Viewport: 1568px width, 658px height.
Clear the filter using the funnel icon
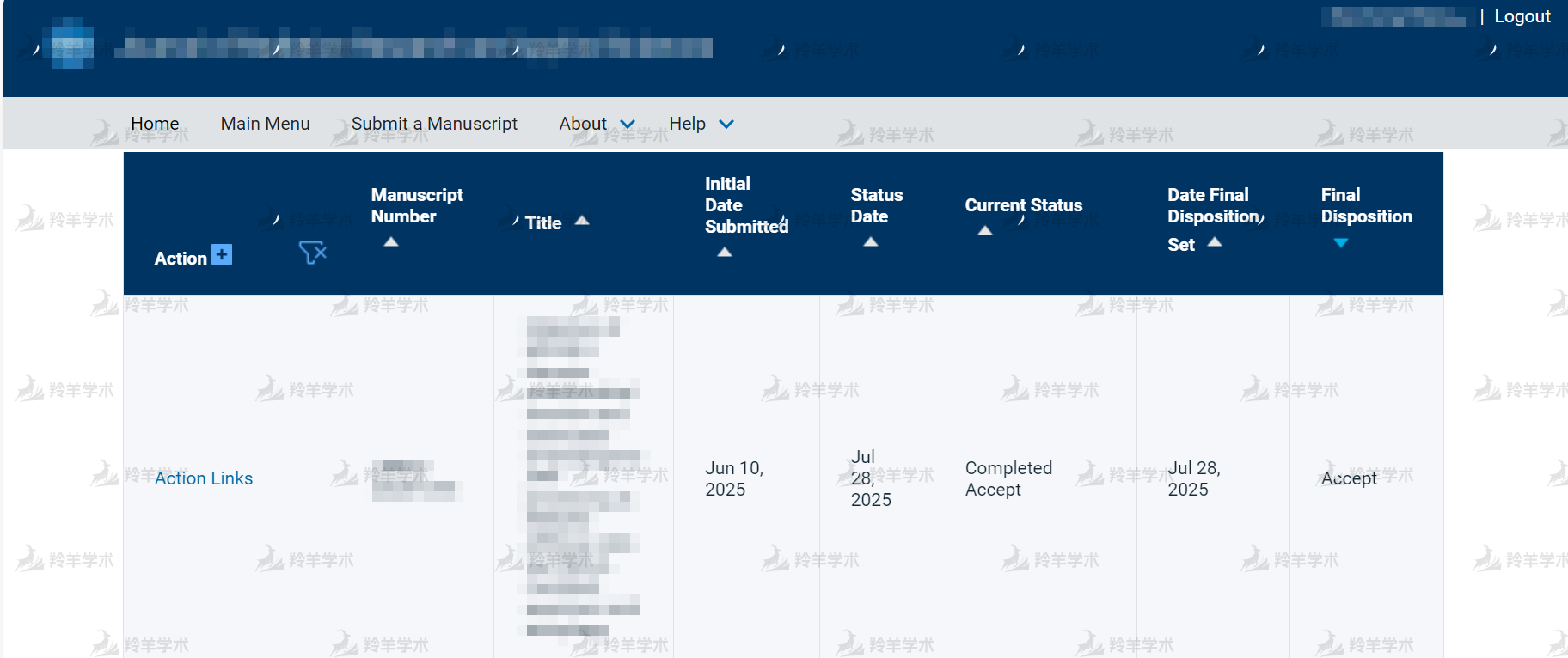pos(312,253)
